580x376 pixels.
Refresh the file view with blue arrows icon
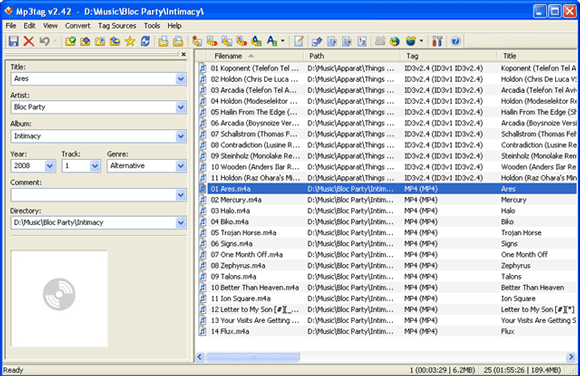coord(145,41)
